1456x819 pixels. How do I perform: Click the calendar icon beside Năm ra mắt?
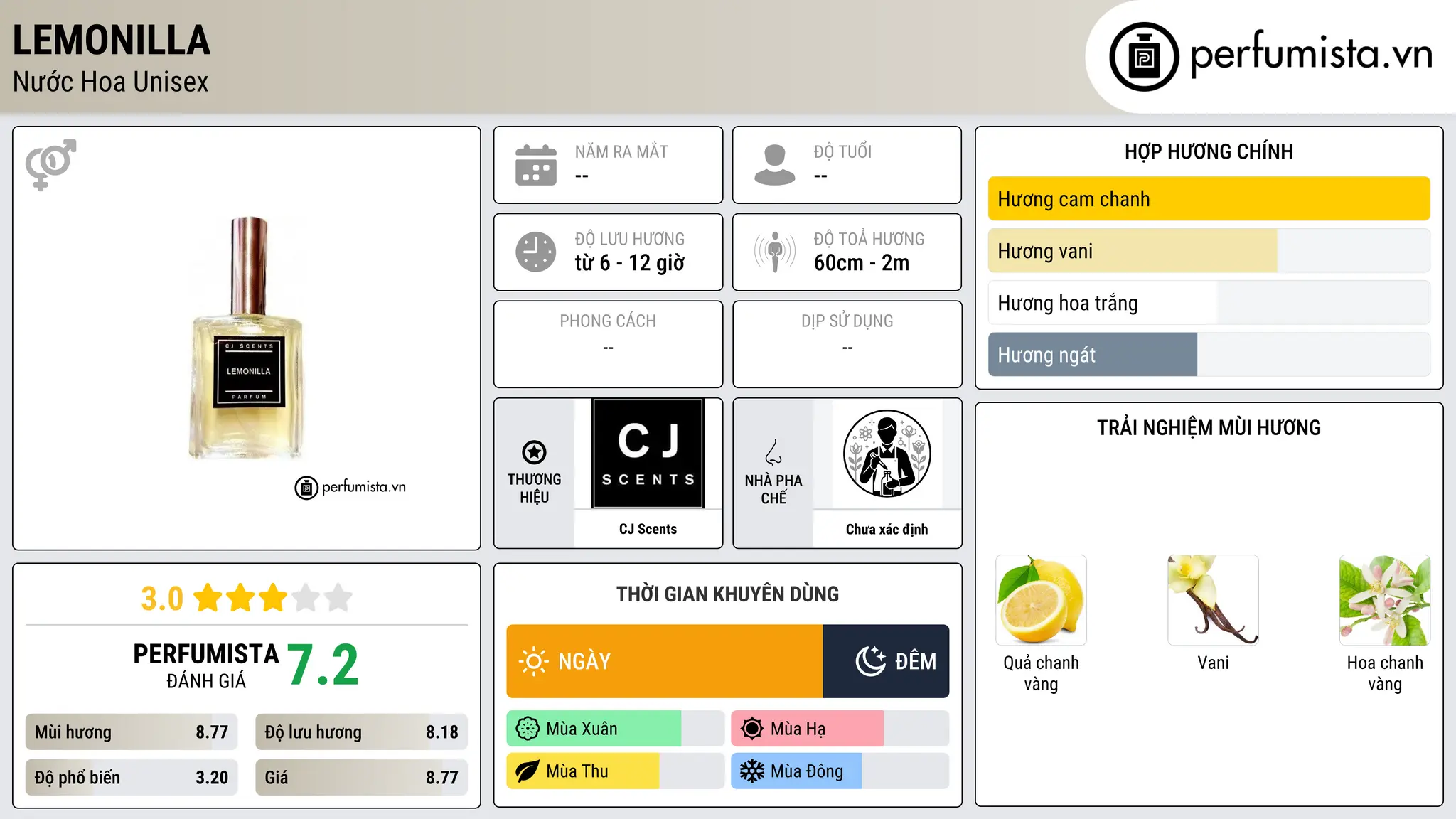click(x=536, y=165)
